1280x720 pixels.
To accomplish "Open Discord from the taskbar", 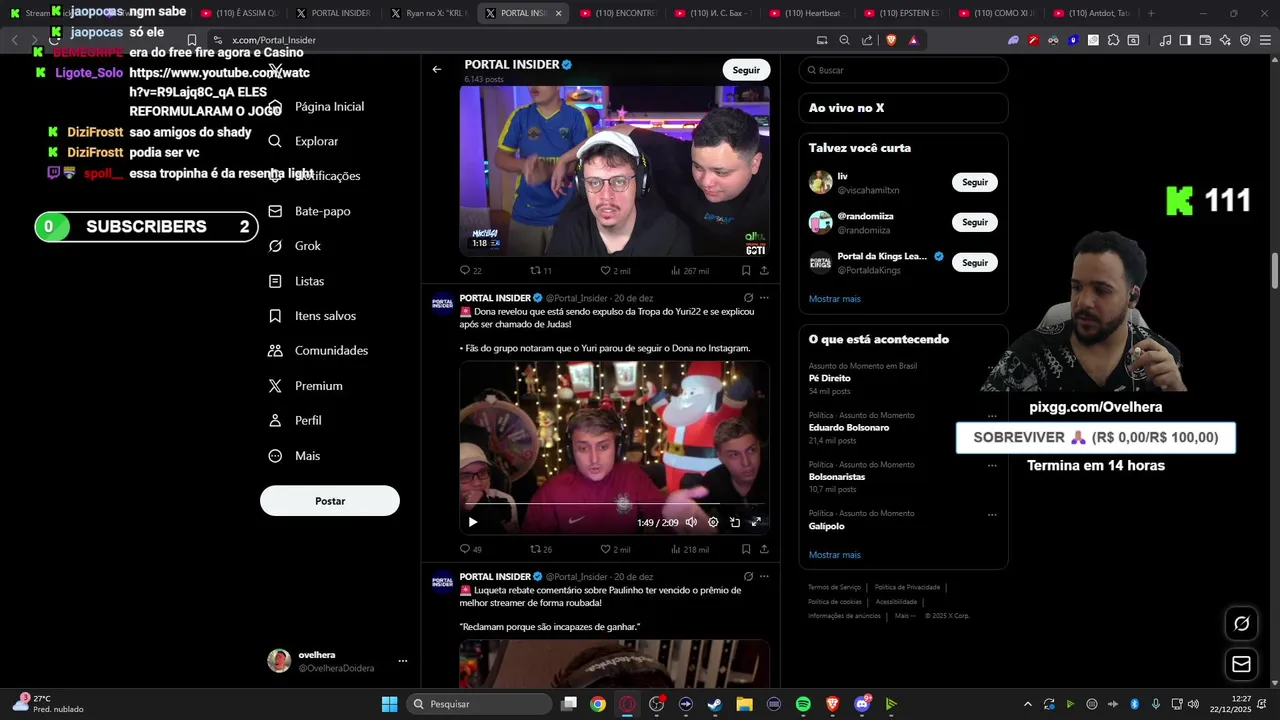I will (862, 704).
